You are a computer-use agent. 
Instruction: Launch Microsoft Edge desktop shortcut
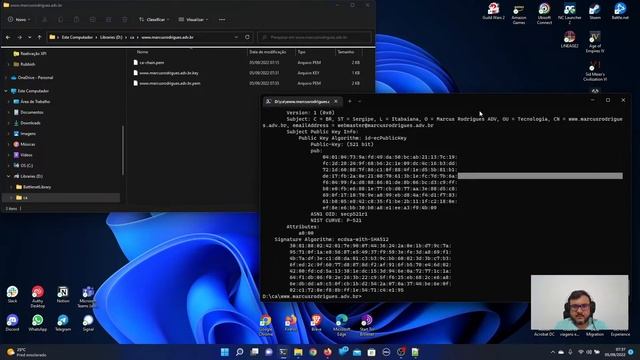[x=342, y=325]
